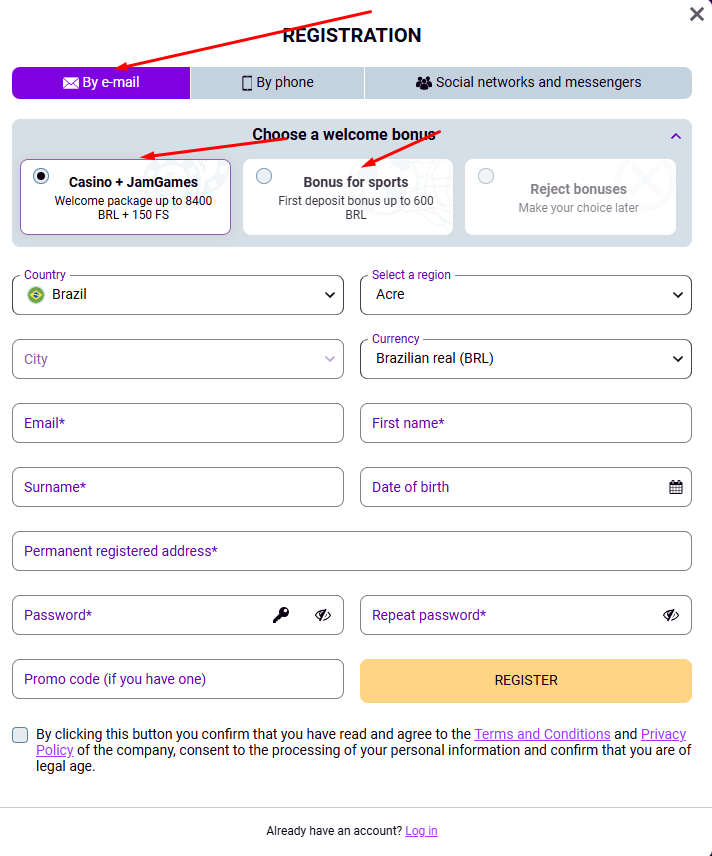Click the REGISTER button
The image size is (712, 856).
[x=526, y=681]
